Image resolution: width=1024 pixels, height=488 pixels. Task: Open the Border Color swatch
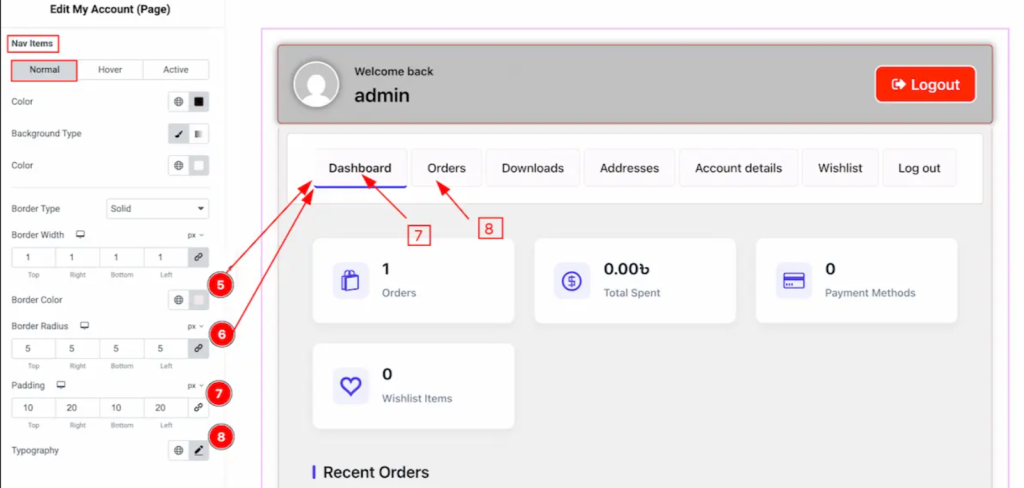(x=199, y=301)
